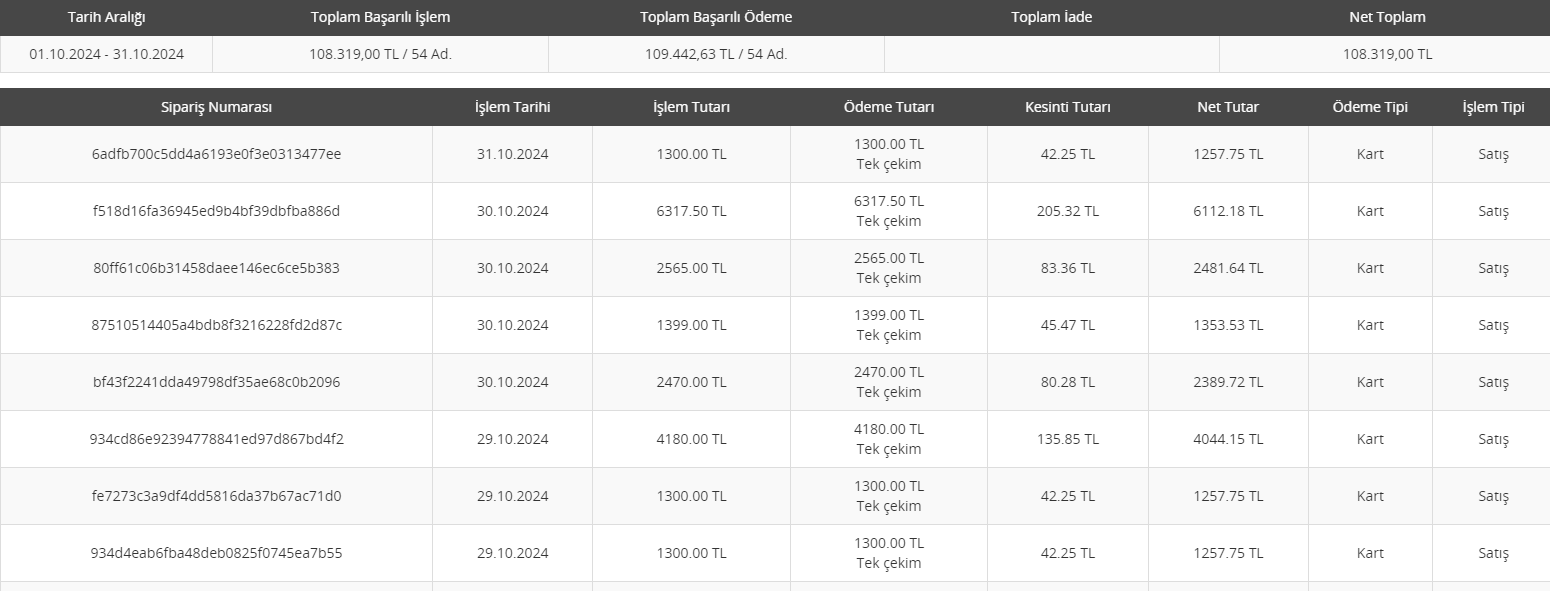Click order 80ff61c06b31458daee146ec6ce5b383
The image size is (1550, 591).
pos(216,268)
